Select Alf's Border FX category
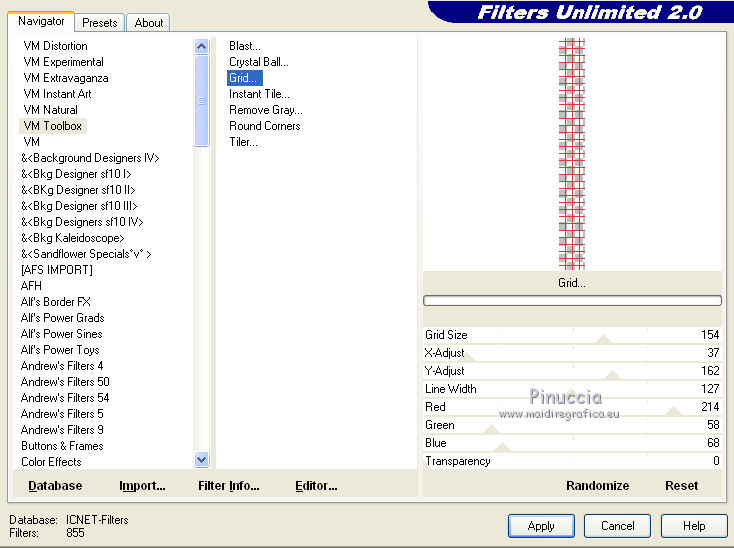The height and width of the screenshot is (548, 734). (x=55, y=302)
